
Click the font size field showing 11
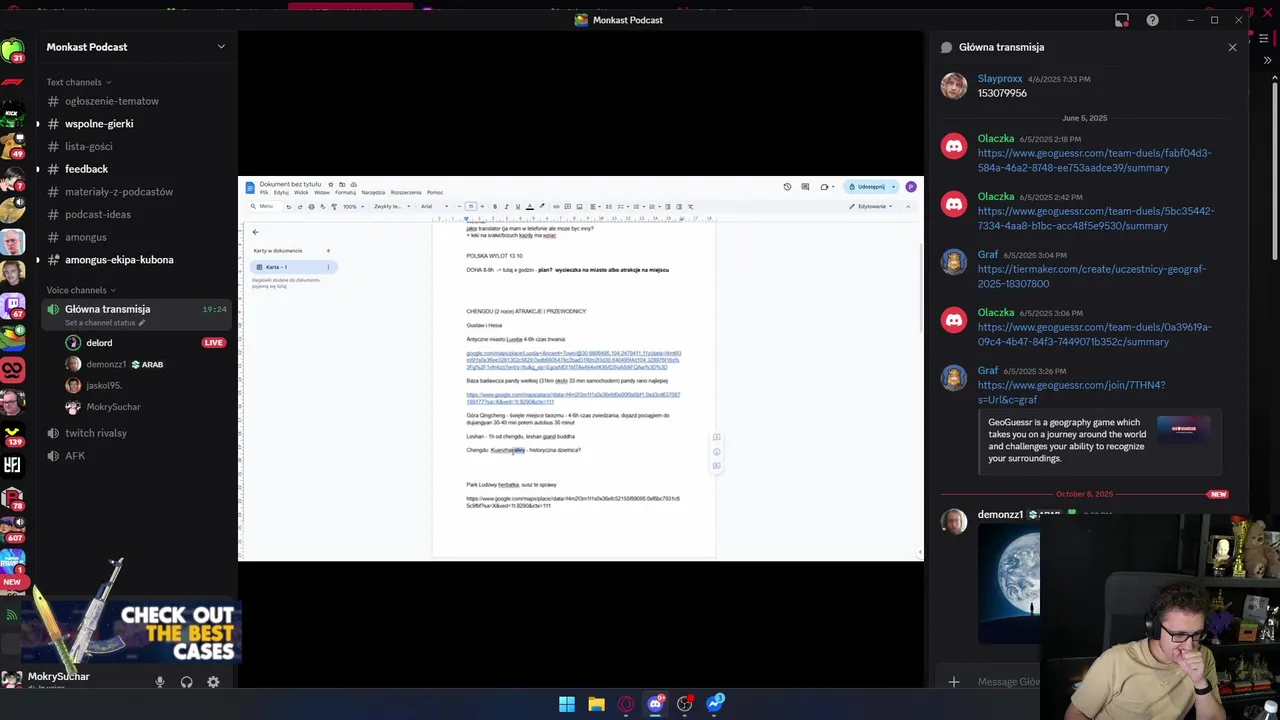pos(471,207)
